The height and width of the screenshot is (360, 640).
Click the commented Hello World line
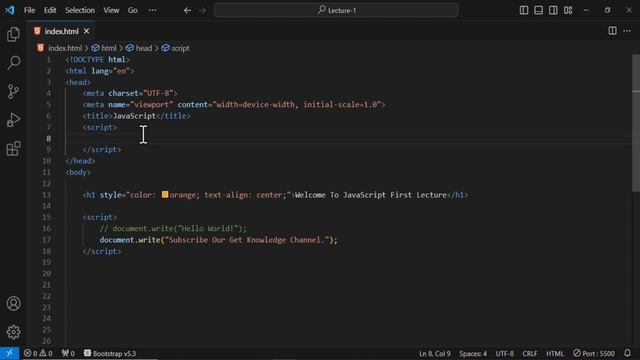pos(173,229)
